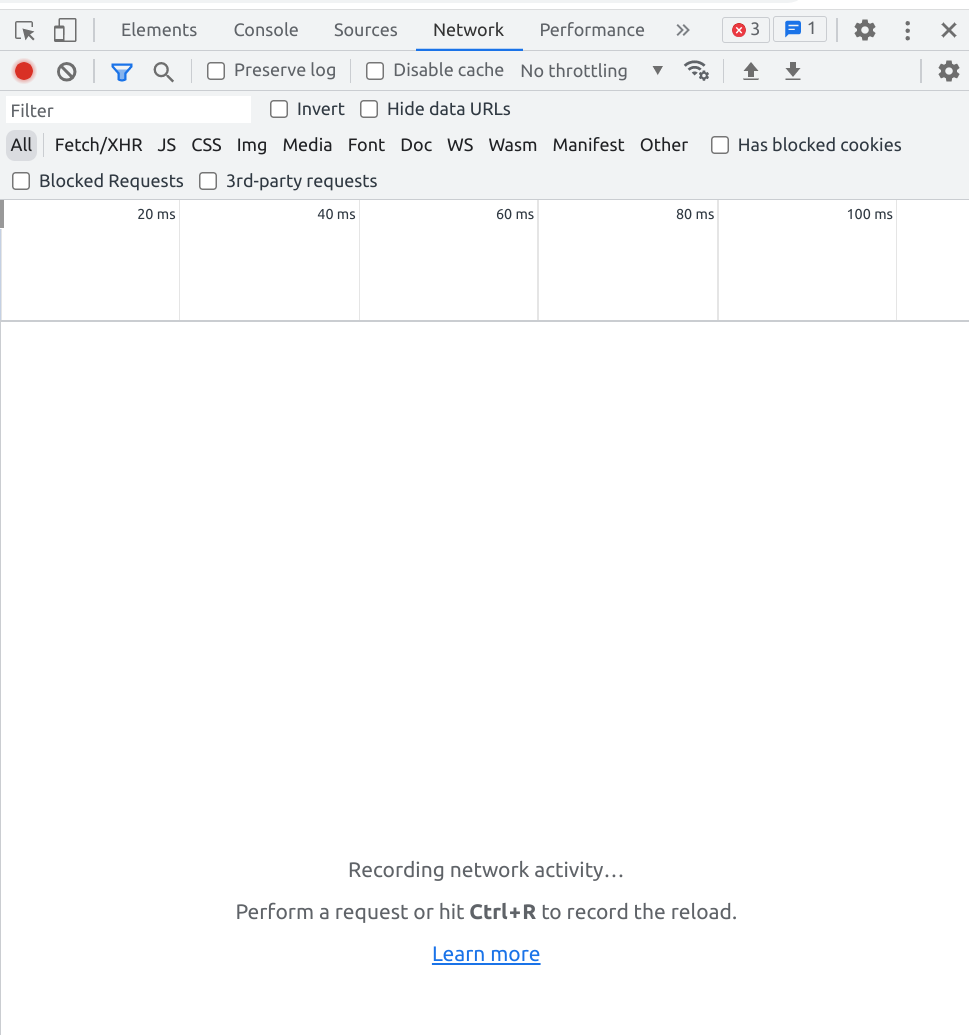Import HAR file using the upload icon
The image size is (969, 1035).
751,70
